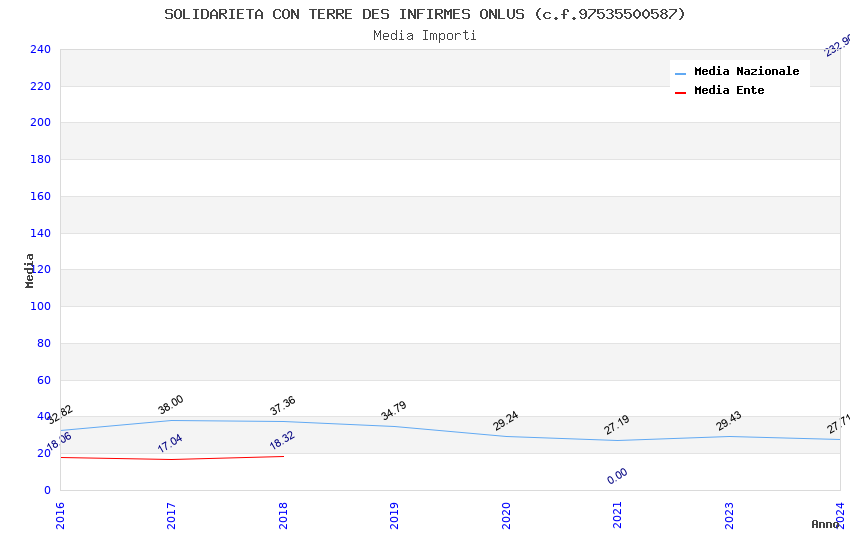Viewport: 850px width, 550px height.
Task: Click the vertical Media axis title
Action: pyautogui.click(x=29, y=271)
